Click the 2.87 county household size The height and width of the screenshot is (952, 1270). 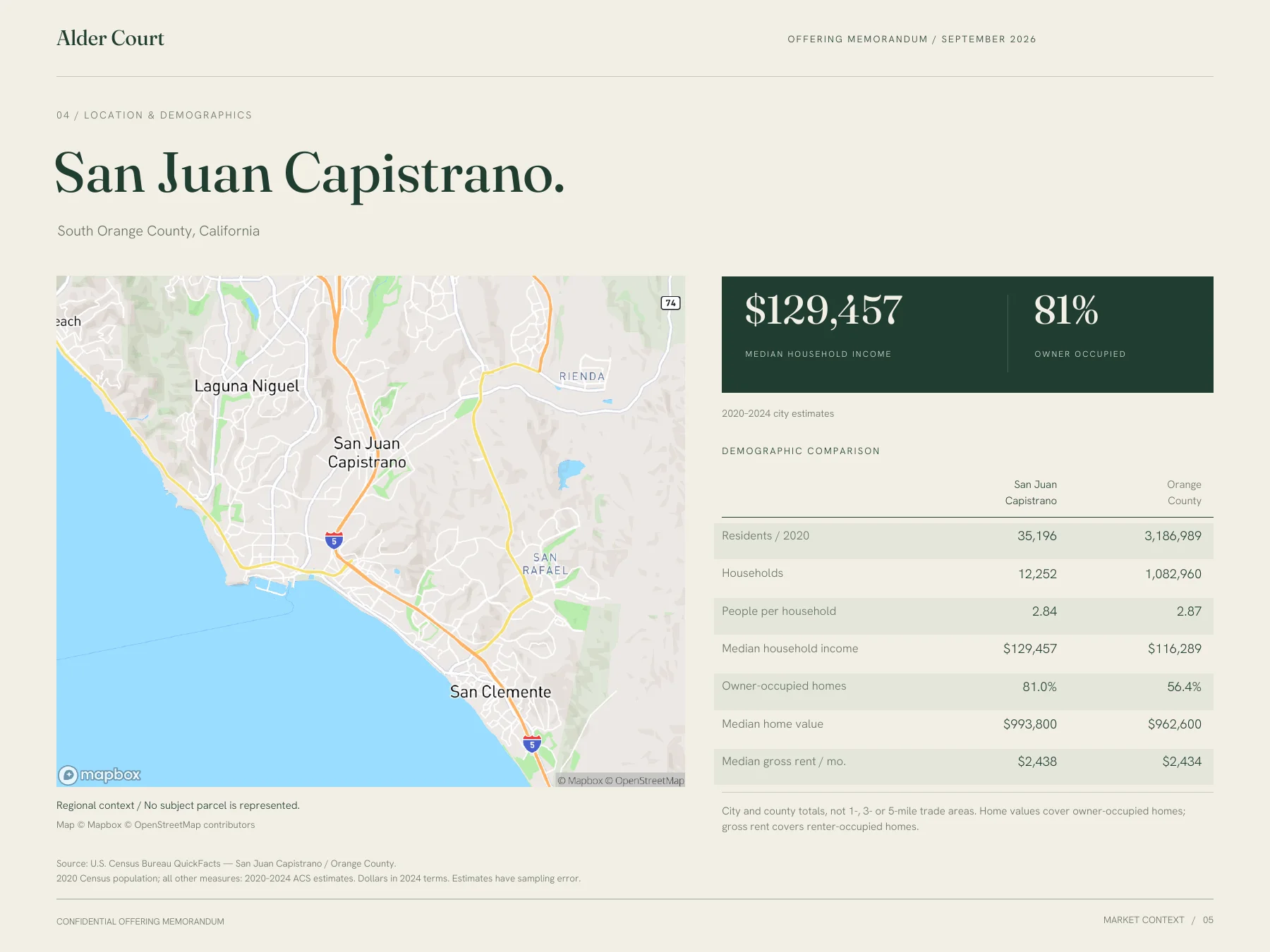tap(1189, 611)
